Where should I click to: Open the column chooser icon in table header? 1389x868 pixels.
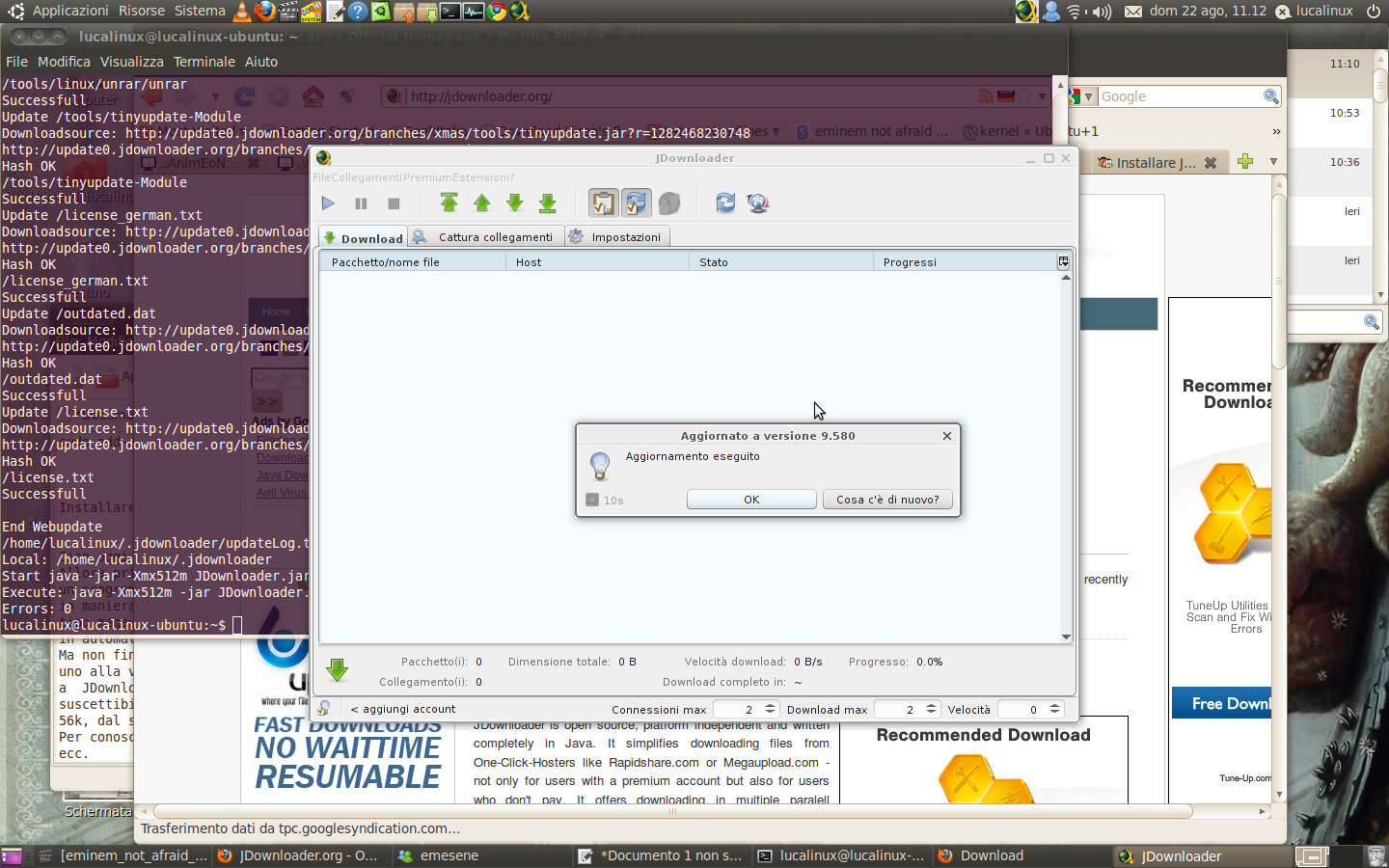(x=1064, y=261)
